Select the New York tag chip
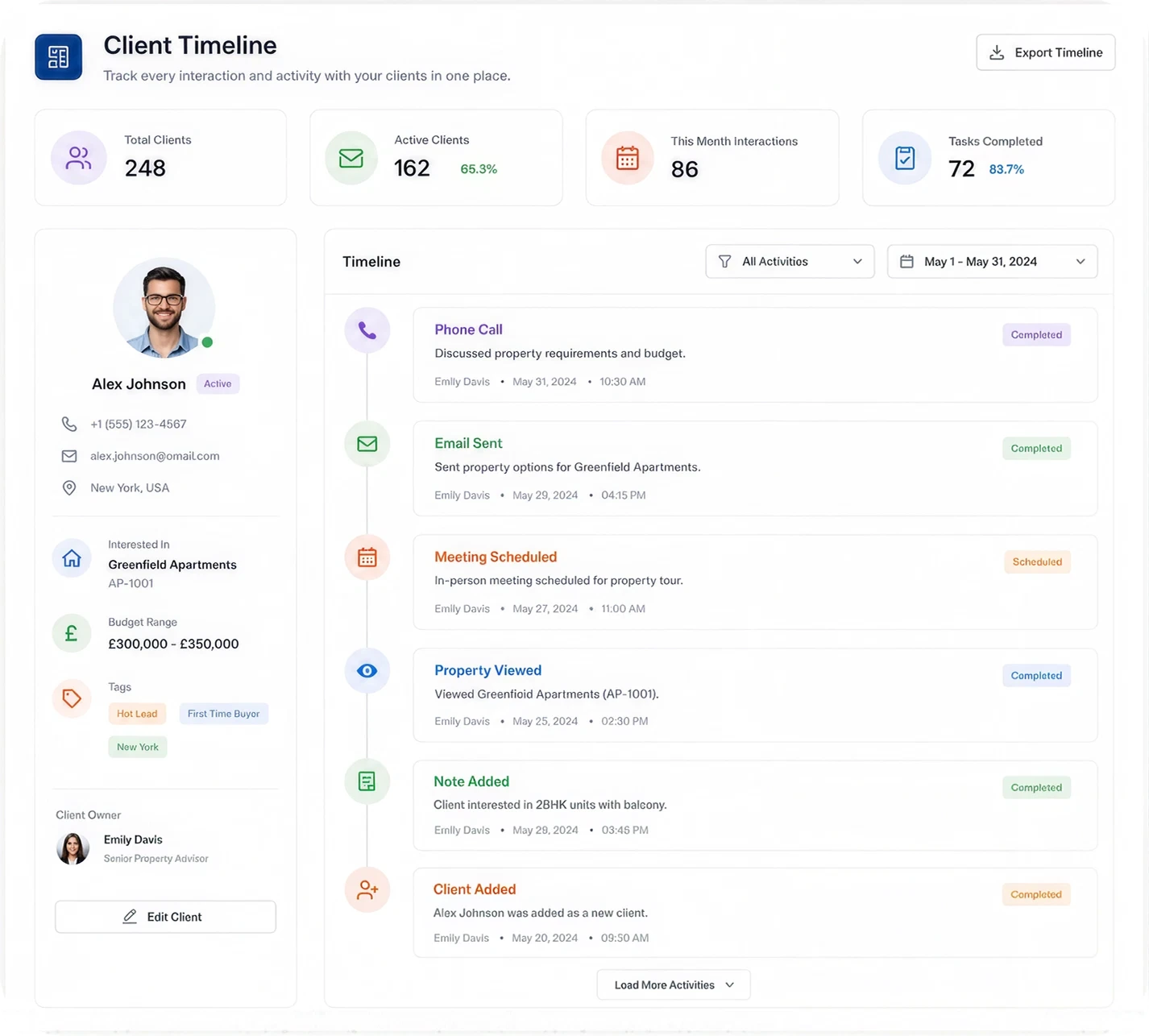 coord(138,747)
